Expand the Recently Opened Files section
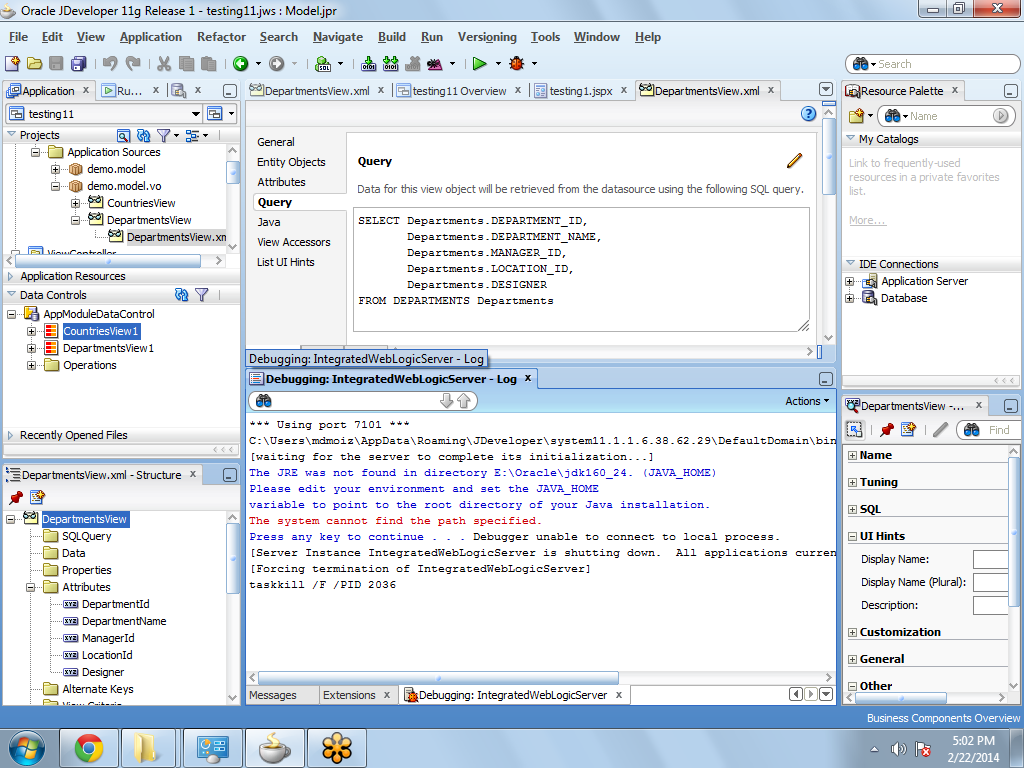The image size is (1024, 768). click(x=10, y=435)
